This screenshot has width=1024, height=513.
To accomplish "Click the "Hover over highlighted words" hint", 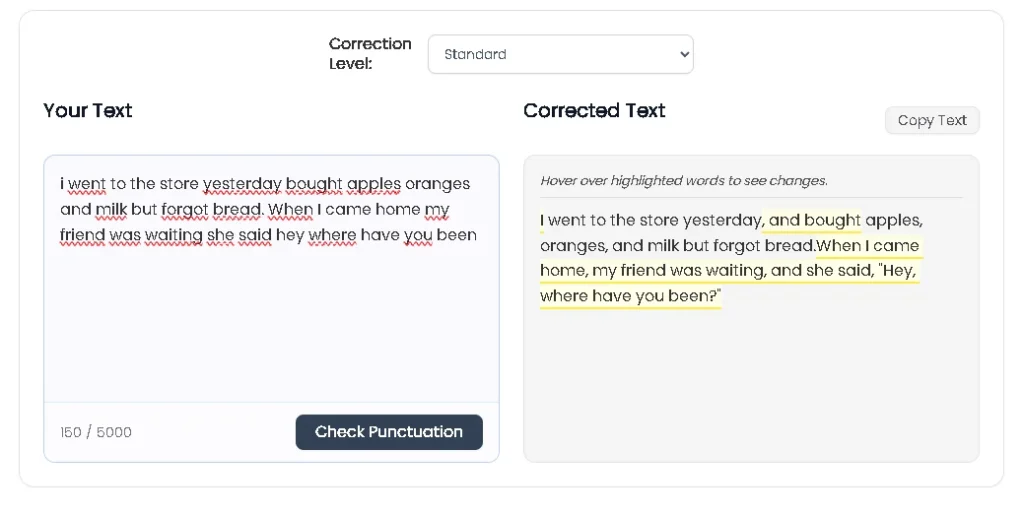I will point(684,181).
